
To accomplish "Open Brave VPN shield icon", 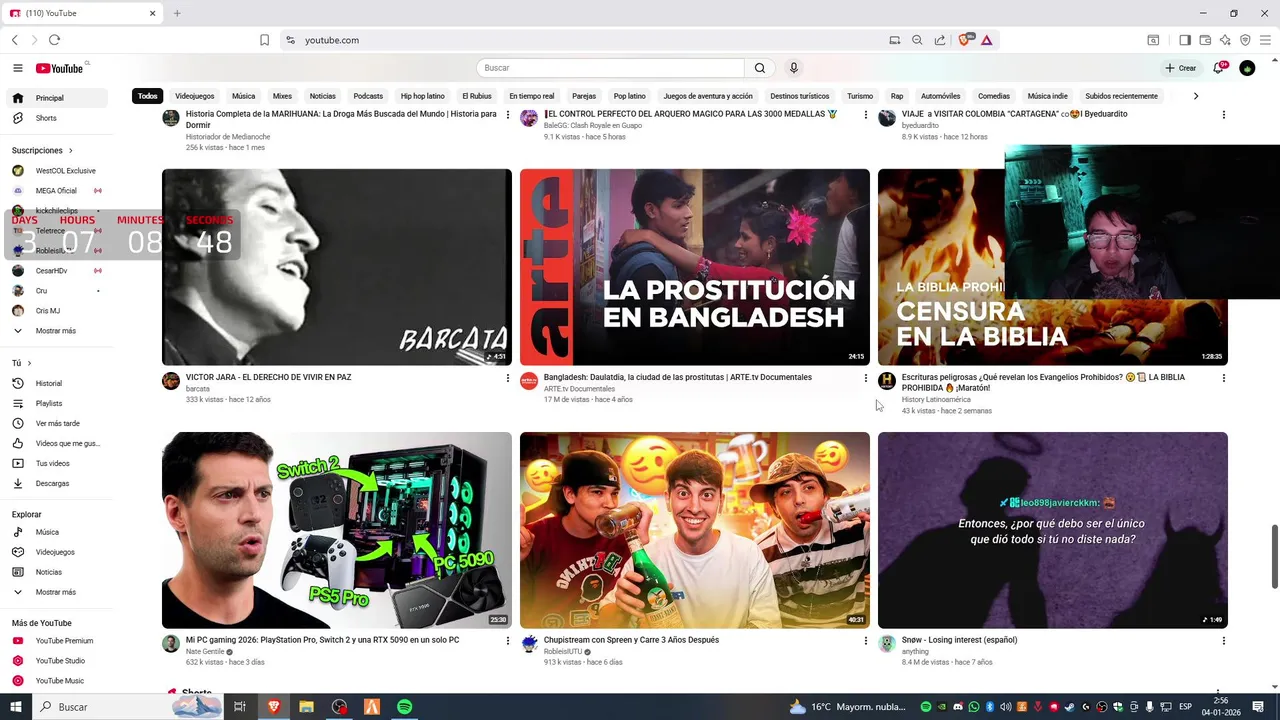I will point(1245,40).
